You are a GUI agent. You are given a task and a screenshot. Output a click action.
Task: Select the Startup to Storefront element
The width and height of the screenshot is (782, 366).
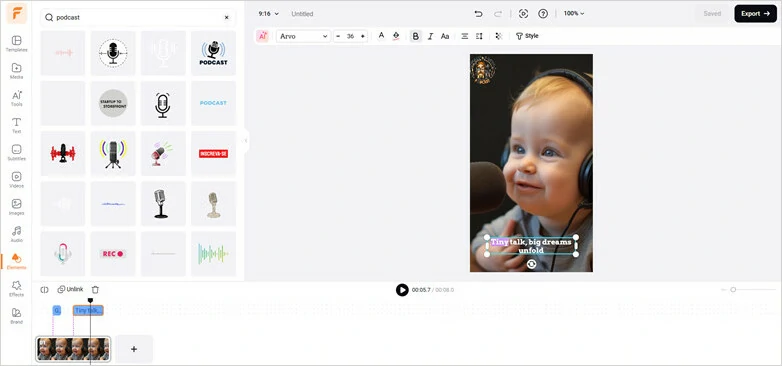pyautogui.click(x=113, y=103)
